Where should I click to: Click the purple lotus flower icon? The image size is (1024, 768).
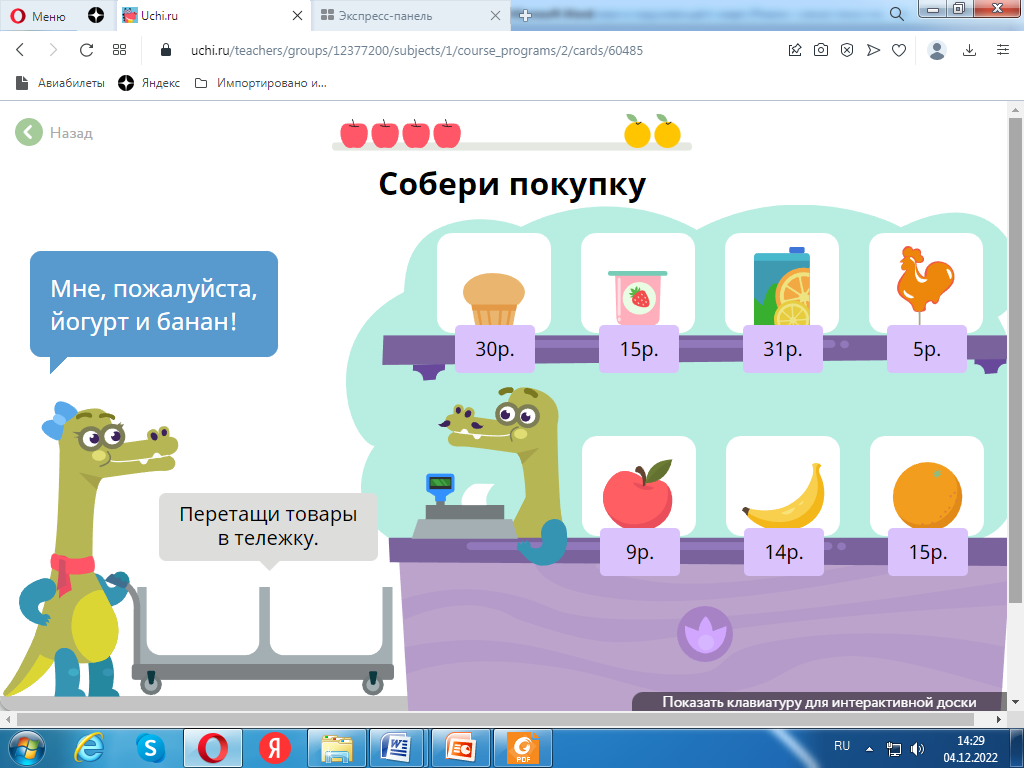[705, 634]
